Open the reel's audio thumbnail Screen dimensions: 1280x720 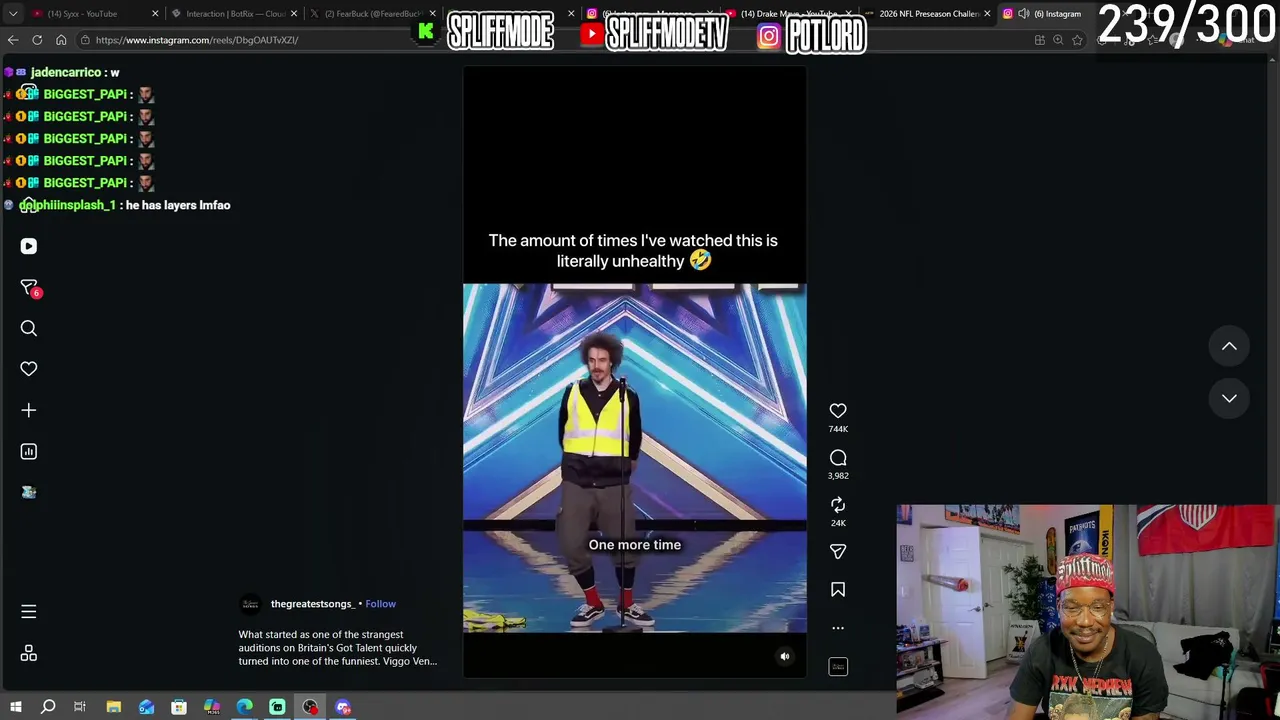point(838,666)
